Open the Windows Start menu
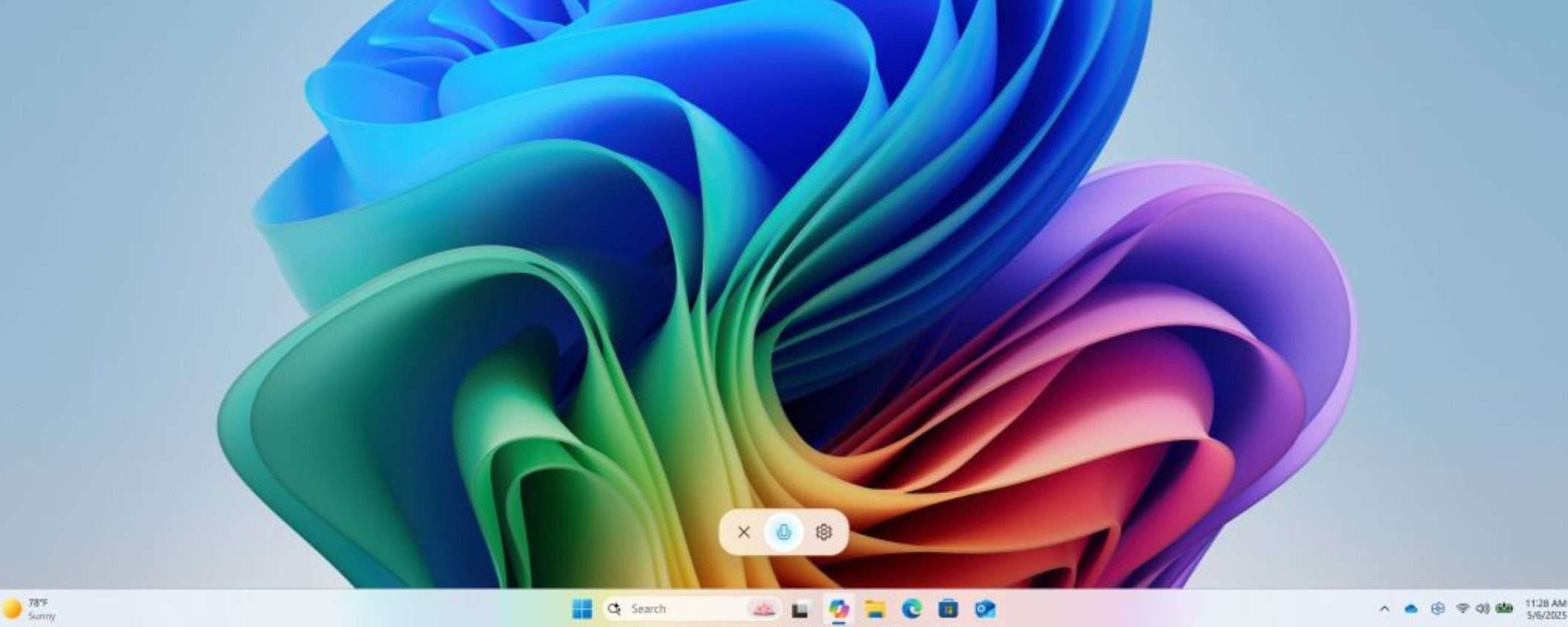 pos(582,609)
